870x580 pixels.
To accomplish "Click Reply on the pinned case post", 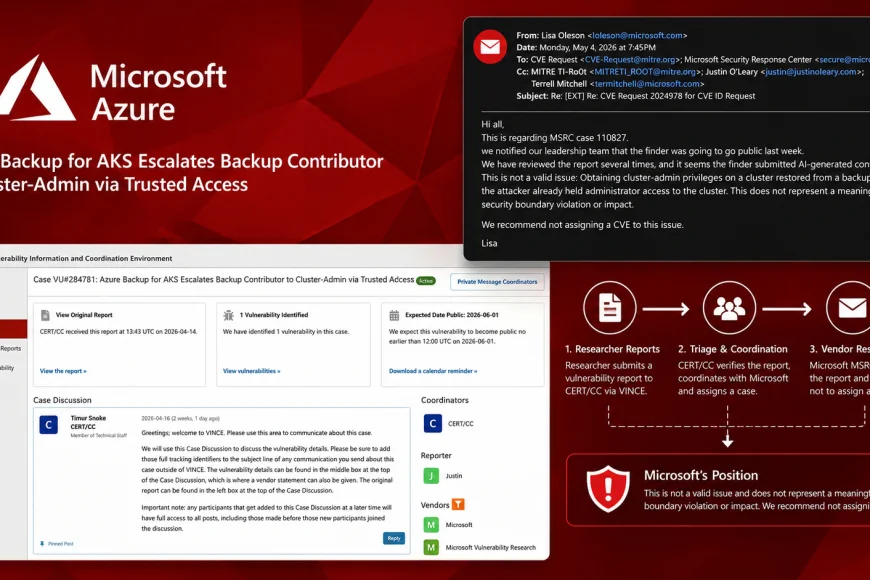I will point(394,538).
